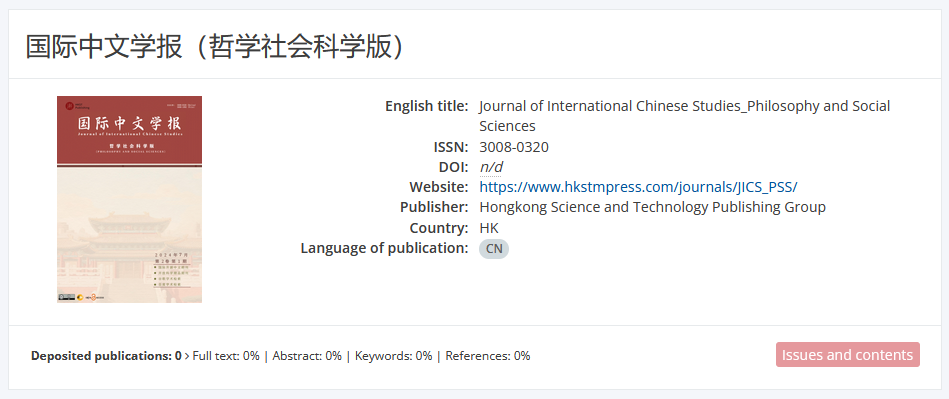The image size is (949, 399).
Task: Click the n/d DOI placeholder
Action: tap(491, 167)
